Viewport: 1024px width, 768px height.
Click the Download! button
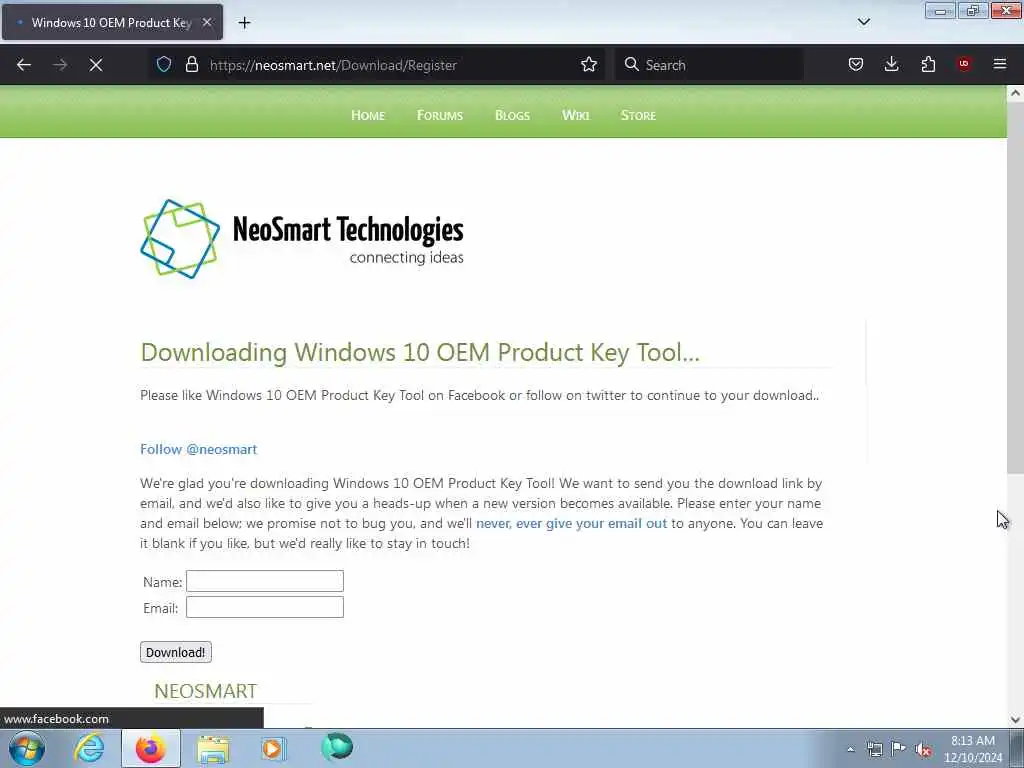pyautogui.click(x=176, y=652)
